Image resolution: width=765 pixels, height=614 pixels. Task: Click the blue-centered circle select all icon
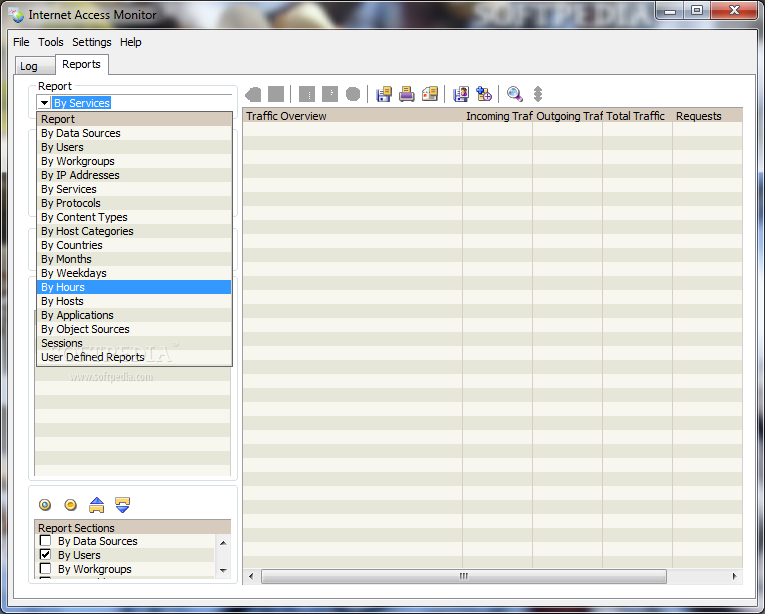coord(45,505)
